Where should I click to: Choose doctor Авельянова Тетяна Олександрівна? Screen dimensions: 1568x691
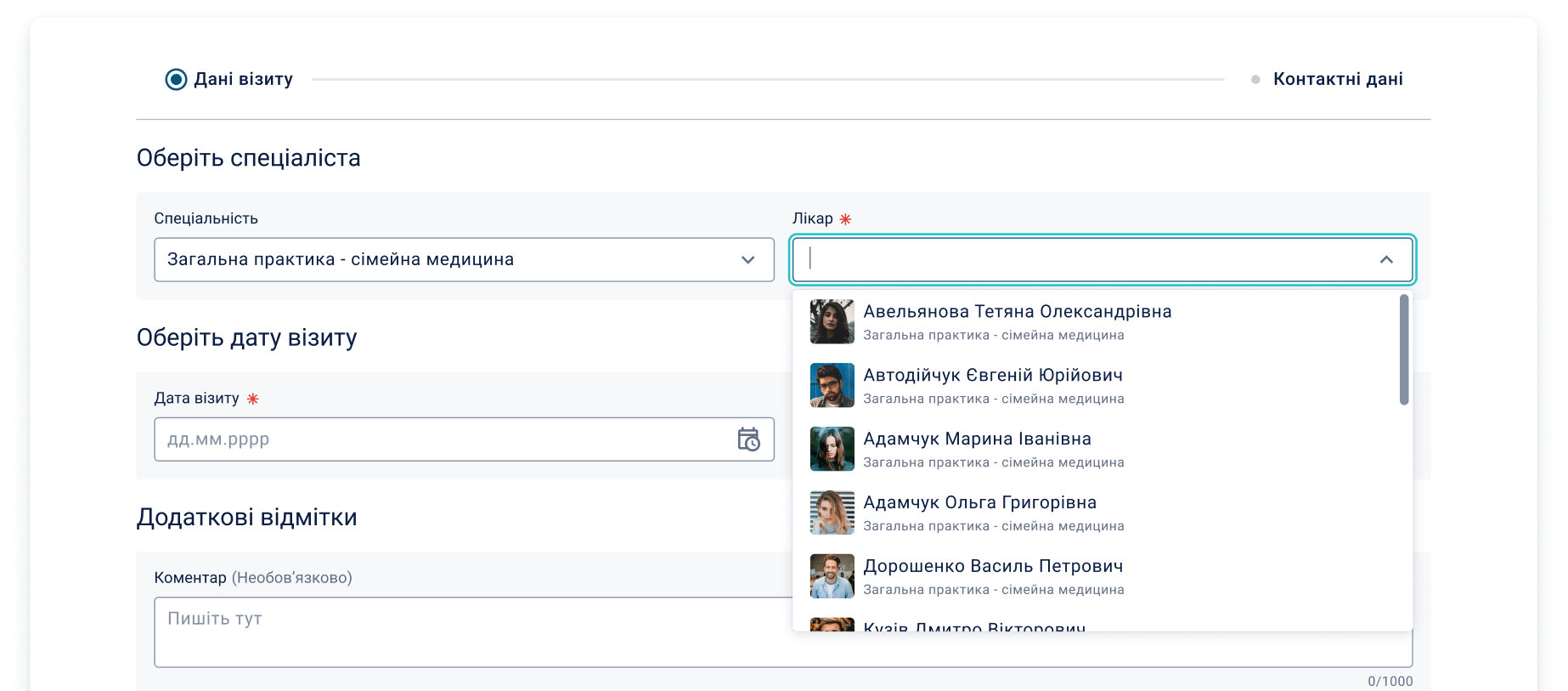point(1017,312)
